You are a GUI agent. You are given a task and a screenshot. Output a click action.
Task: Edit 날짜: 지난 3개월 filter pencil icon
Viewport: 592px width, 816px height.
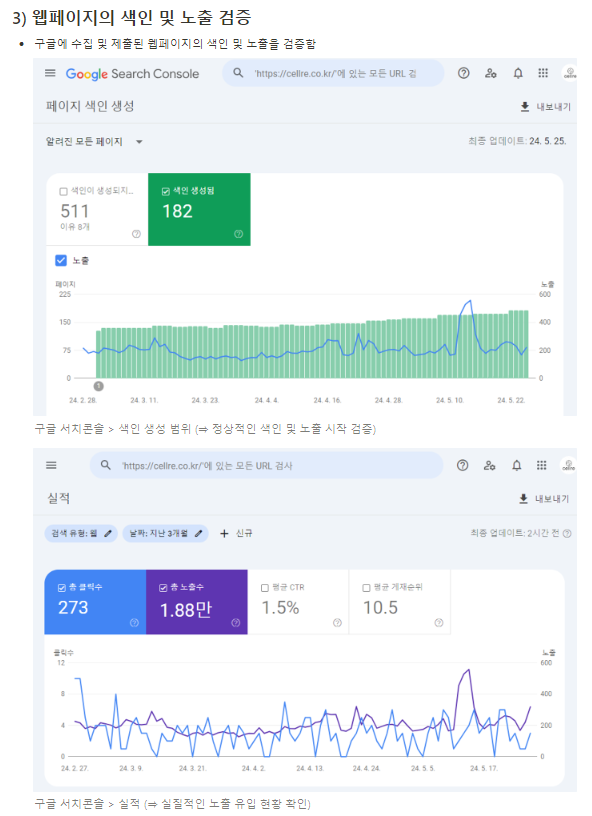coord(199,533)
